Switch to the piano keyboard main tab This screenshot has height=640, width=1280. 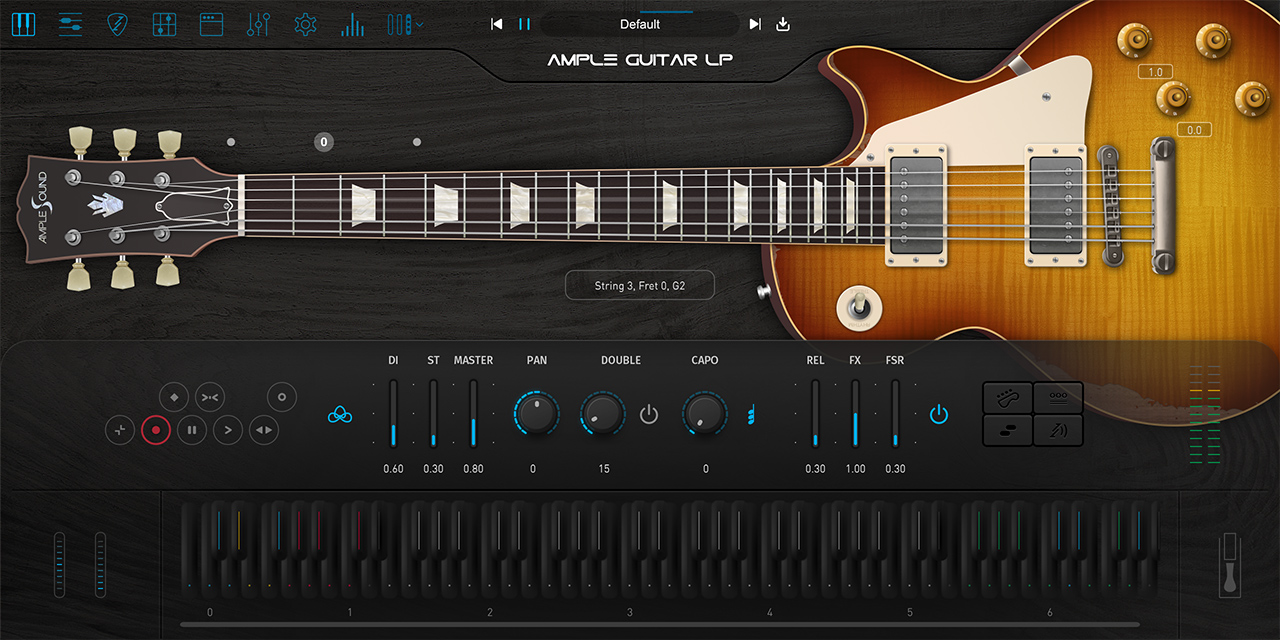point(23,24)
